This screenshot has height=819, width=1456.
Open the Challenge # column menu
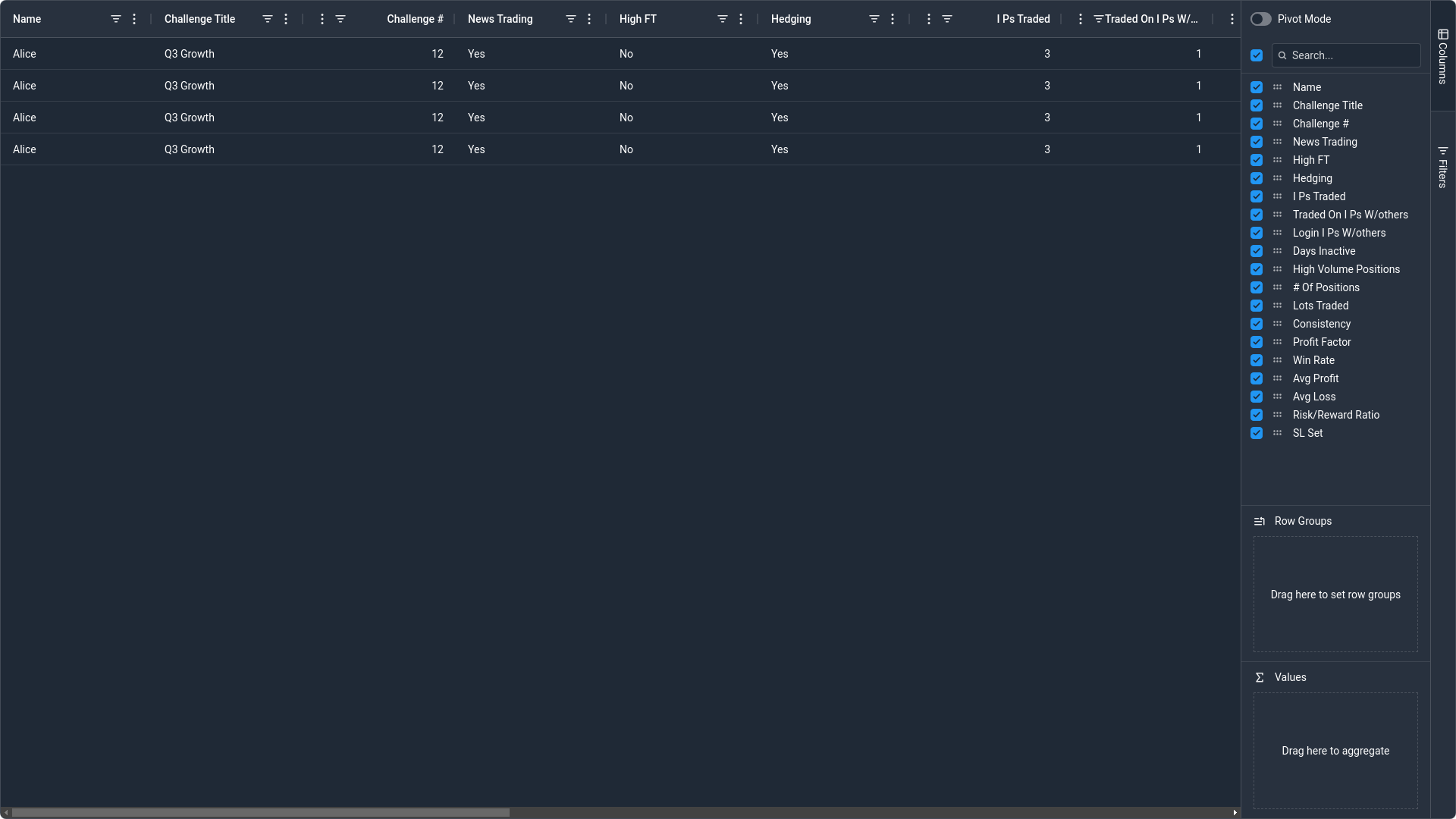point(322,19)
